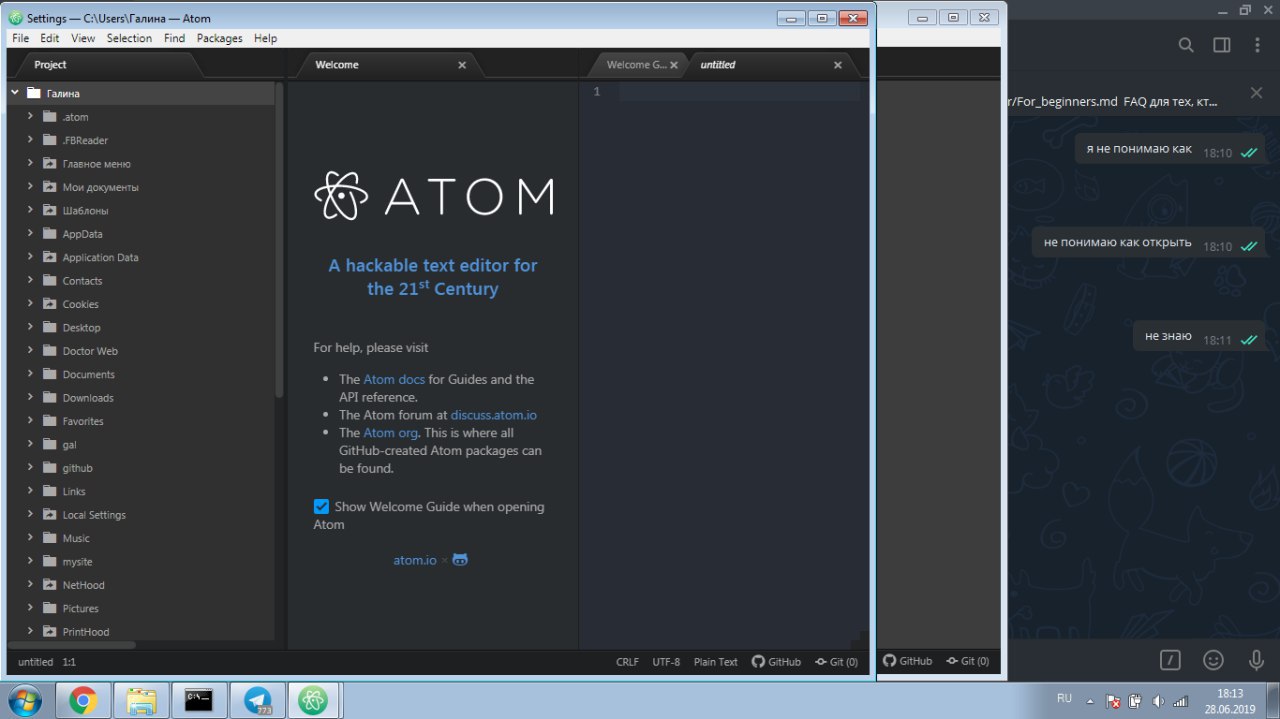Expand the github folder
Image resolution: width=1280 pixels, height=719 pixels.
point(31,468)
